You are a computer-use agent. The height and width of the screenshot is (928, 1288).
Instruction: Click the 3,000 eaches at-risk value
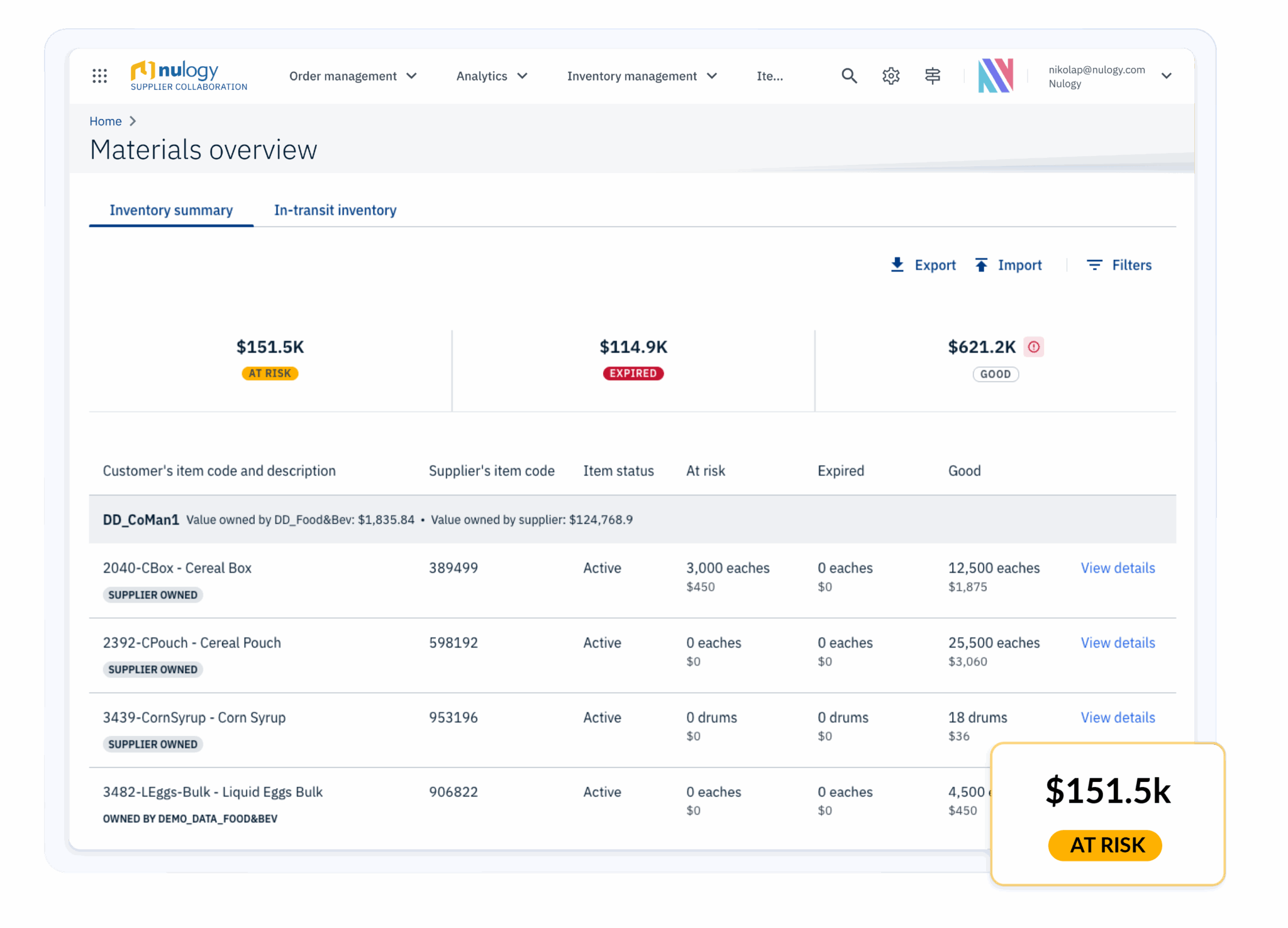point(728,568)
